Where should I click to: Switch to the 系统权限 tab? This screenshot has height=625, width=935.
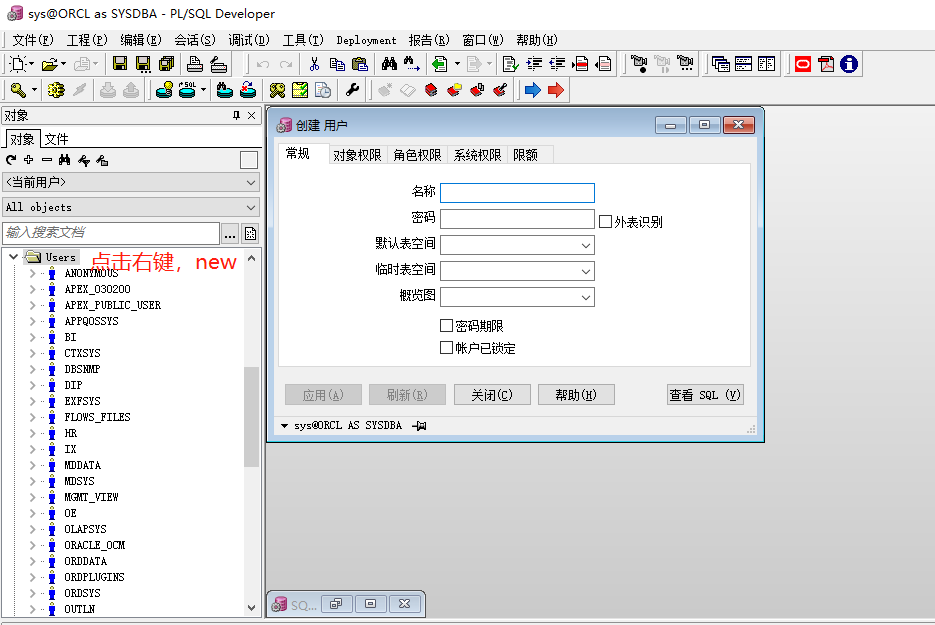coord(478,155)
